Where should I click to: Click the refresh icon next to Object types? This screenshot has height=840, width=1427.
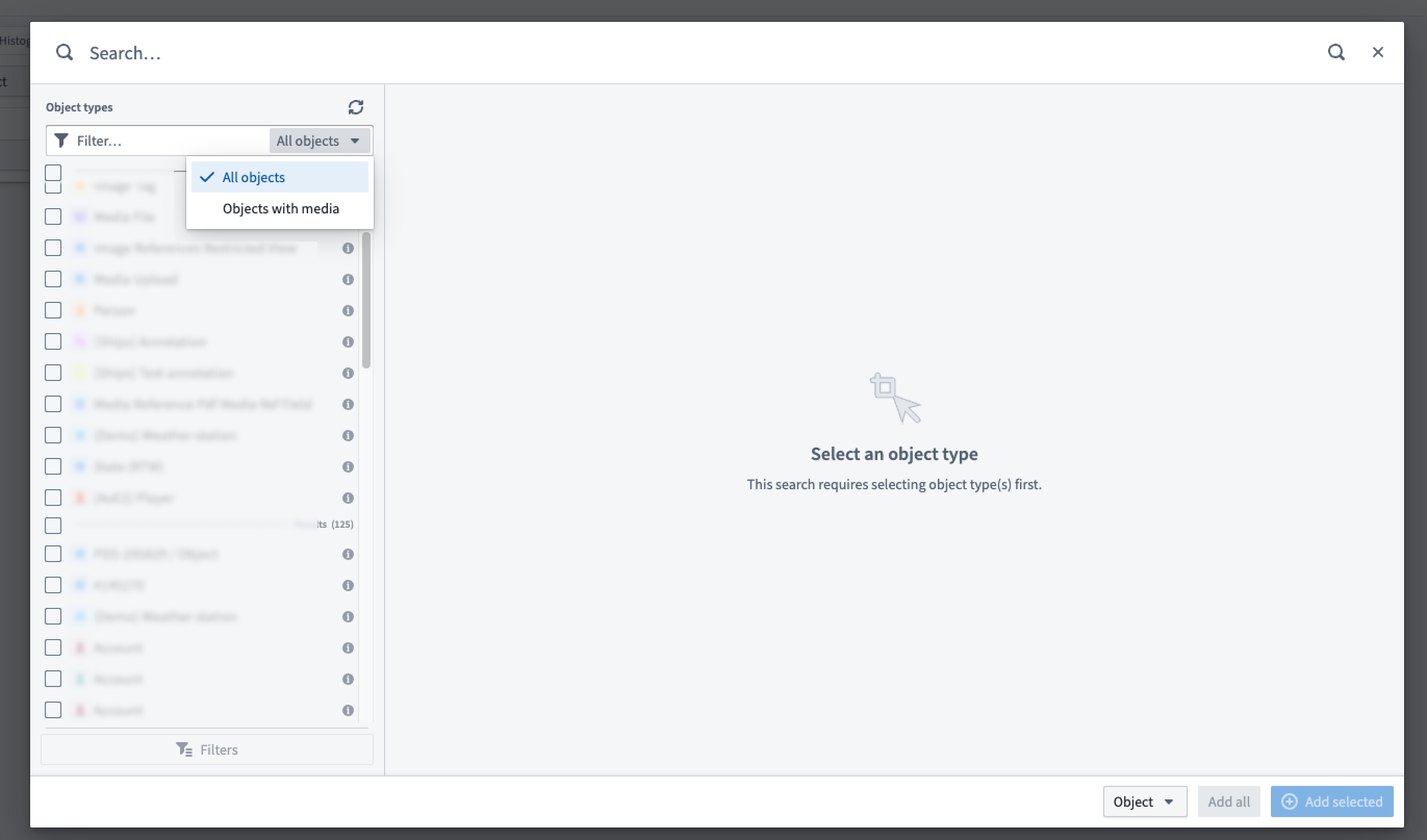pos(355,107)
